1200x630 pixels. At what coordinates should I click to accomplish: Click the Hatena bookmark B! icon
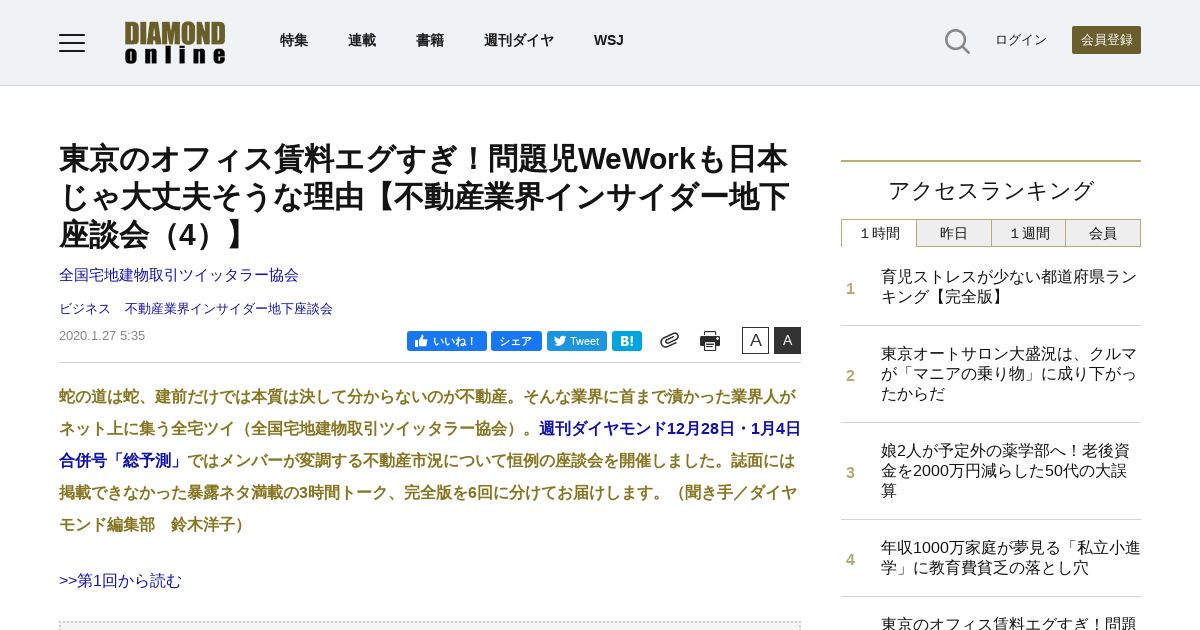(627, 341)
